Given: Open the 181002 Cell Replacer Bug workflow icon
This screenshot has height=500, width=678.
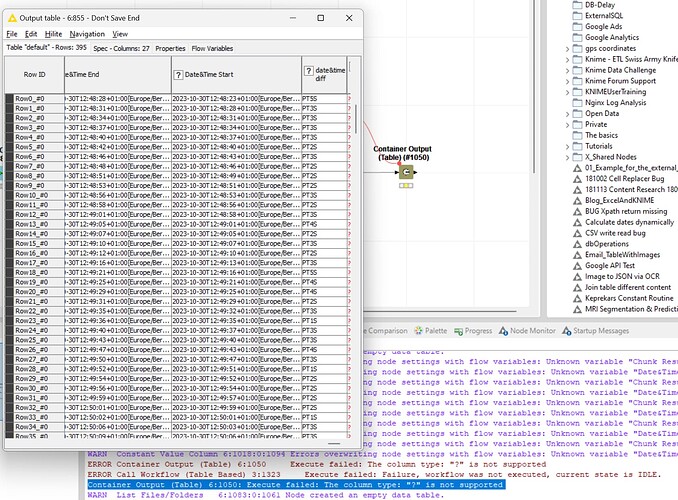Looking at the screenshot, I should pos(577,179).
